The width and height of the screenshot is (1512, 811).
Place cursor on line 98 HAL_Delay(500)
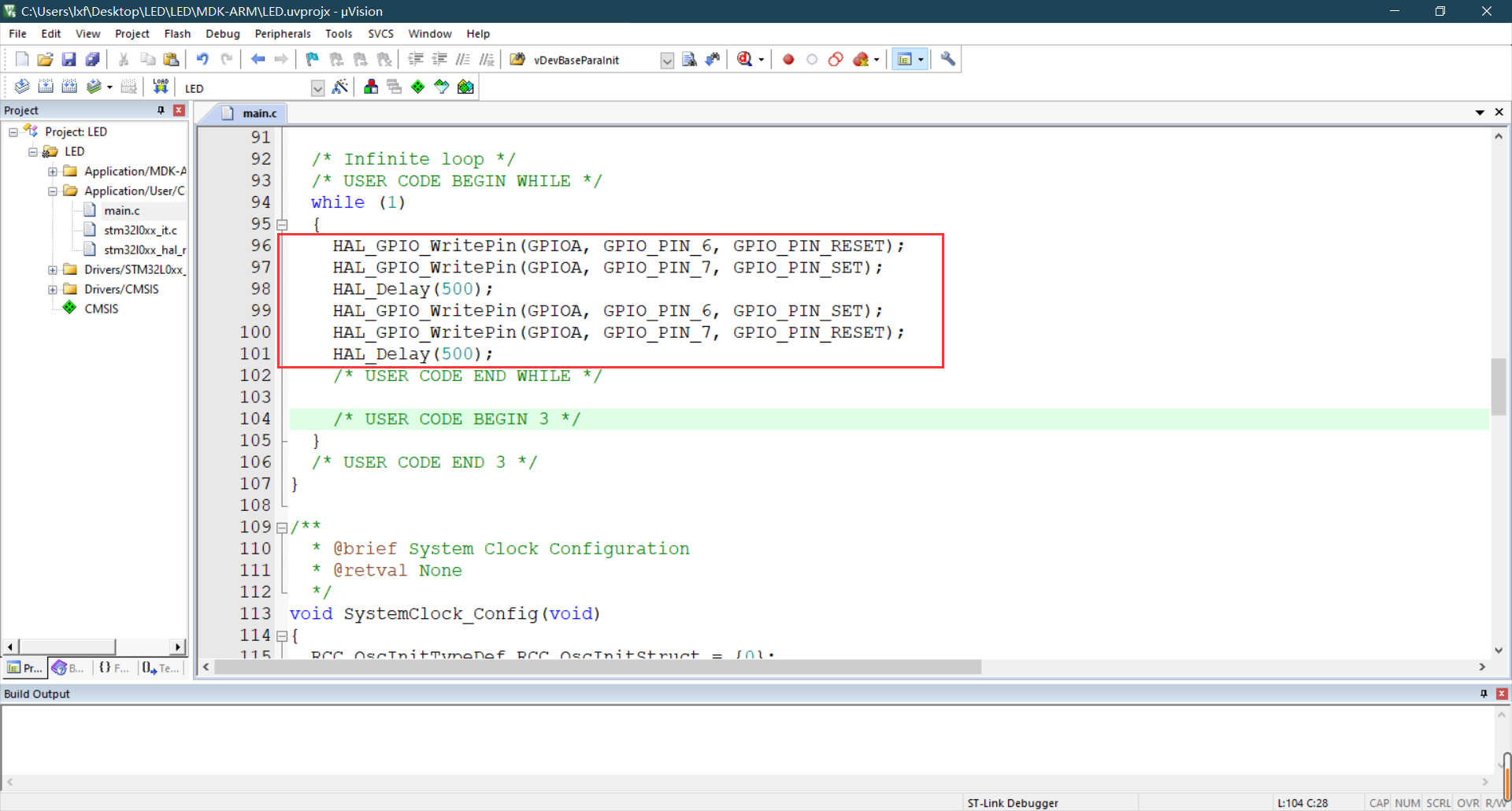[x=412, y=289]
